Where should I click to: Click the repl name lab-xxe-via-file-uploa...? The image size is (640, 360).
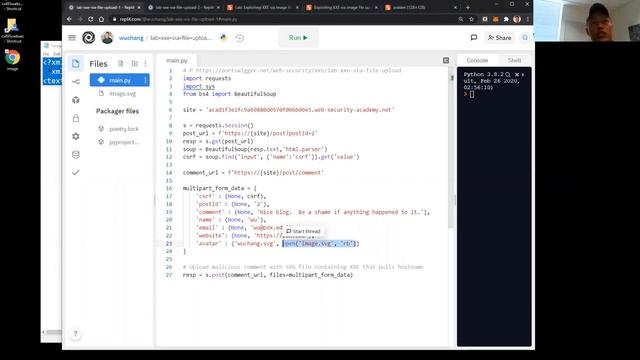click(x=181, y=38)
